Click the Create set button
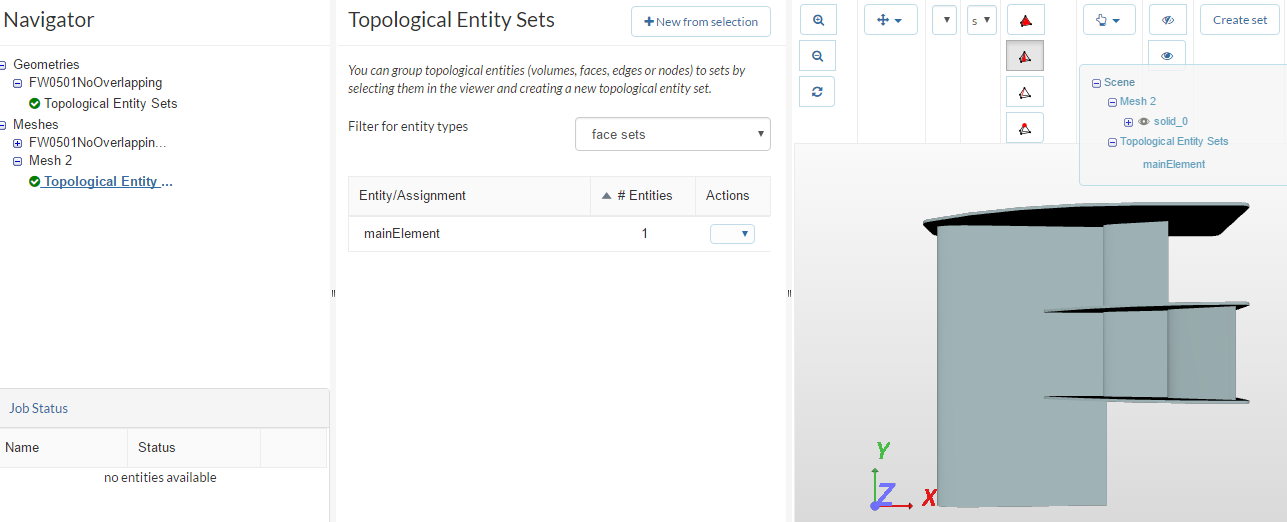Screen dimensions: 1287x522 [1239, 20]
